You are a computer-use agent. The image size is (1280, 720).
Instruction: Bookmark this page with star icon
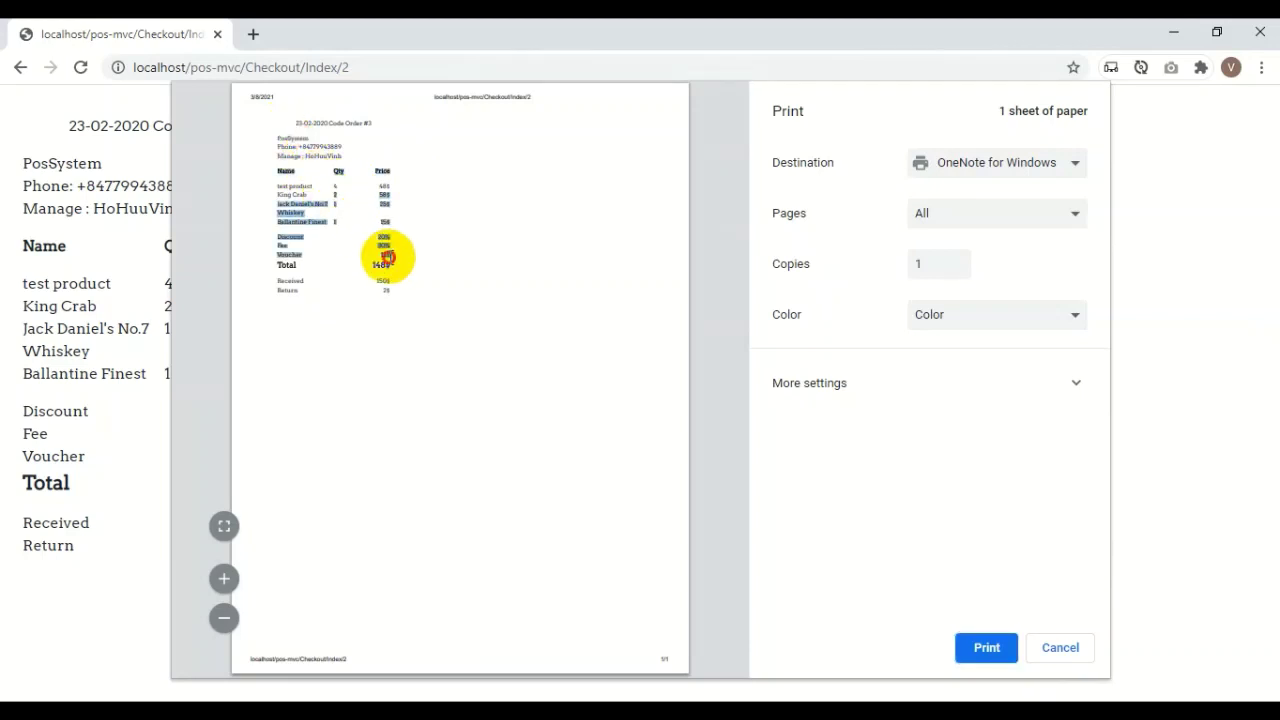click(1073, 67)
